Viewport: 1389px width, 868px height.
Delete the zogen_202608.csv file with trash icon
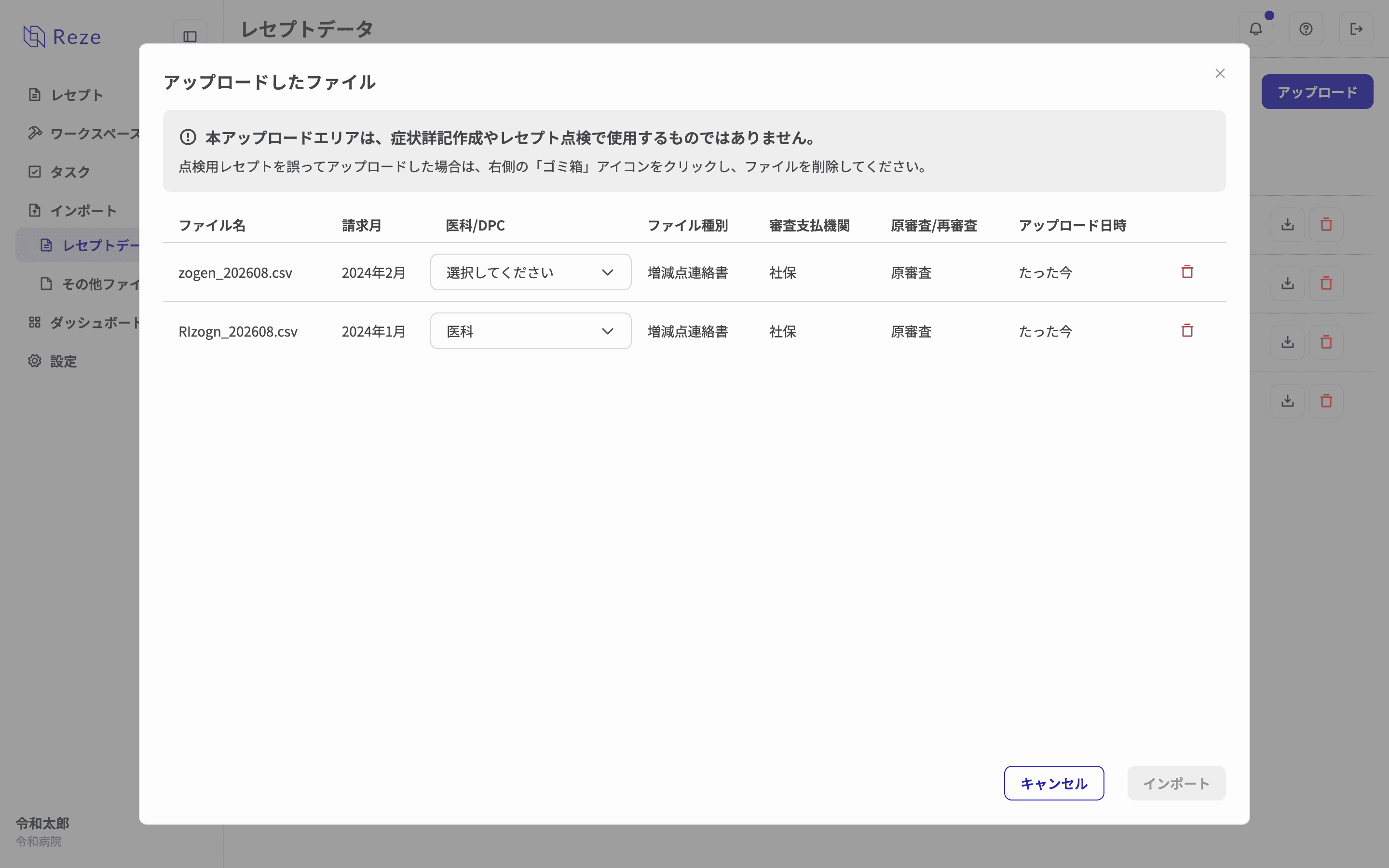(1187, 271)
